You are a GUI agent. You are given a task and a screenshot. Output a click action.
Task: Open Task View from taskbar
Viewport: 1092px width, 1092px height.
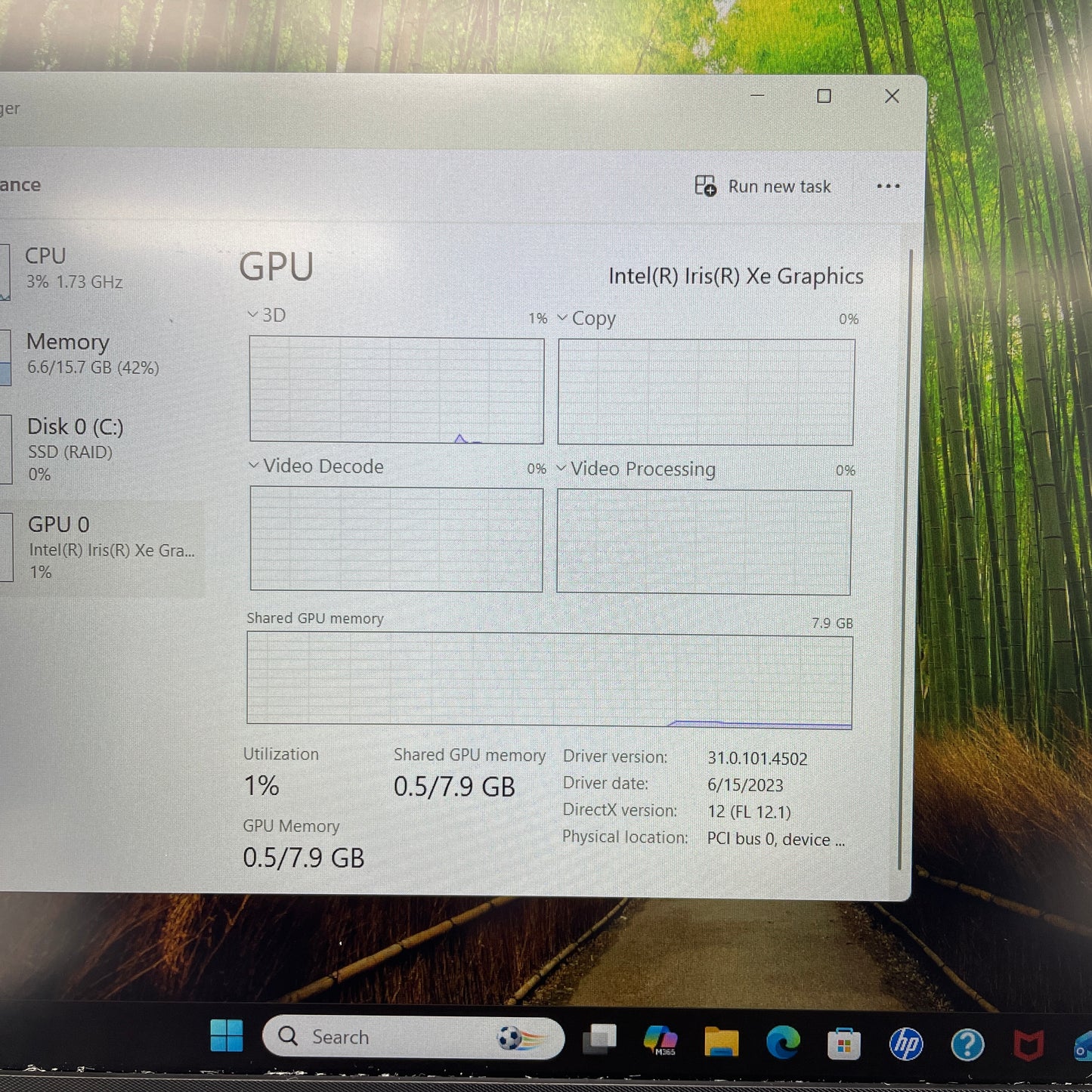tap(600, 1039)
